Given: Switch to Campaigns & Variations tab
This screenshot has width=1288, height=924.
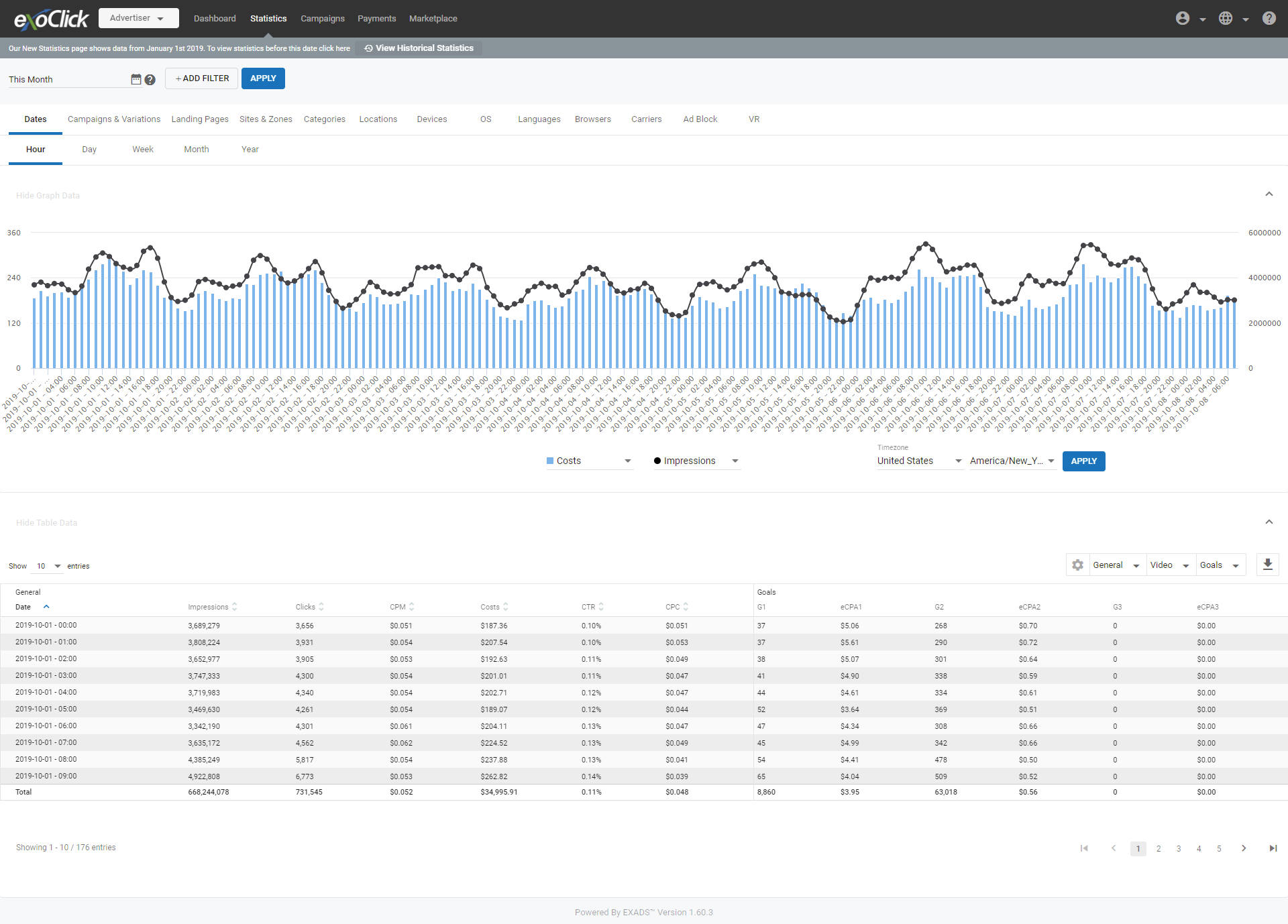Looking at the screenshot, I should click(x=114, y=119).
